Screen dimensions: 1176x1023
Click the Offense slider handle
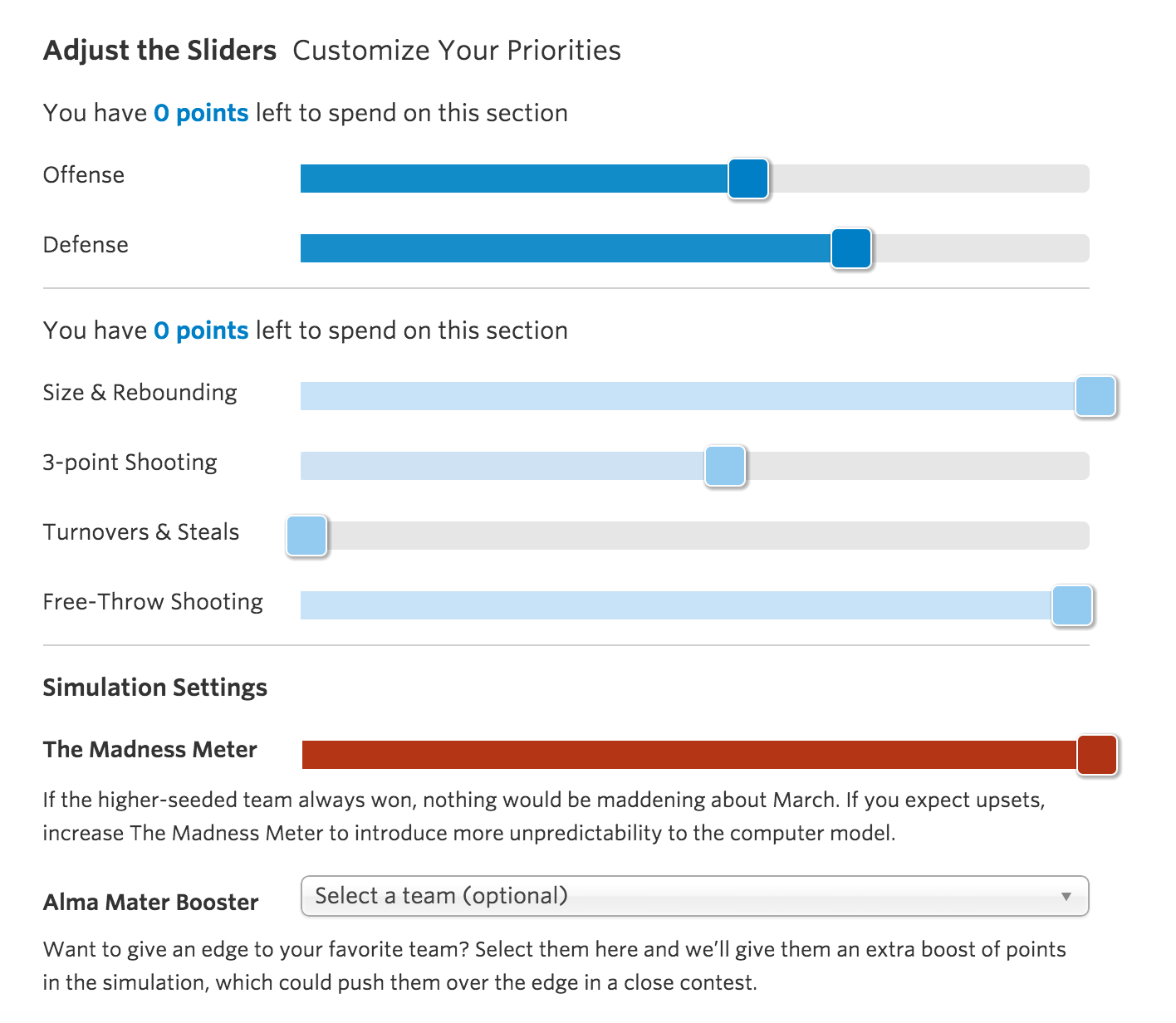[x=748, y=179]
